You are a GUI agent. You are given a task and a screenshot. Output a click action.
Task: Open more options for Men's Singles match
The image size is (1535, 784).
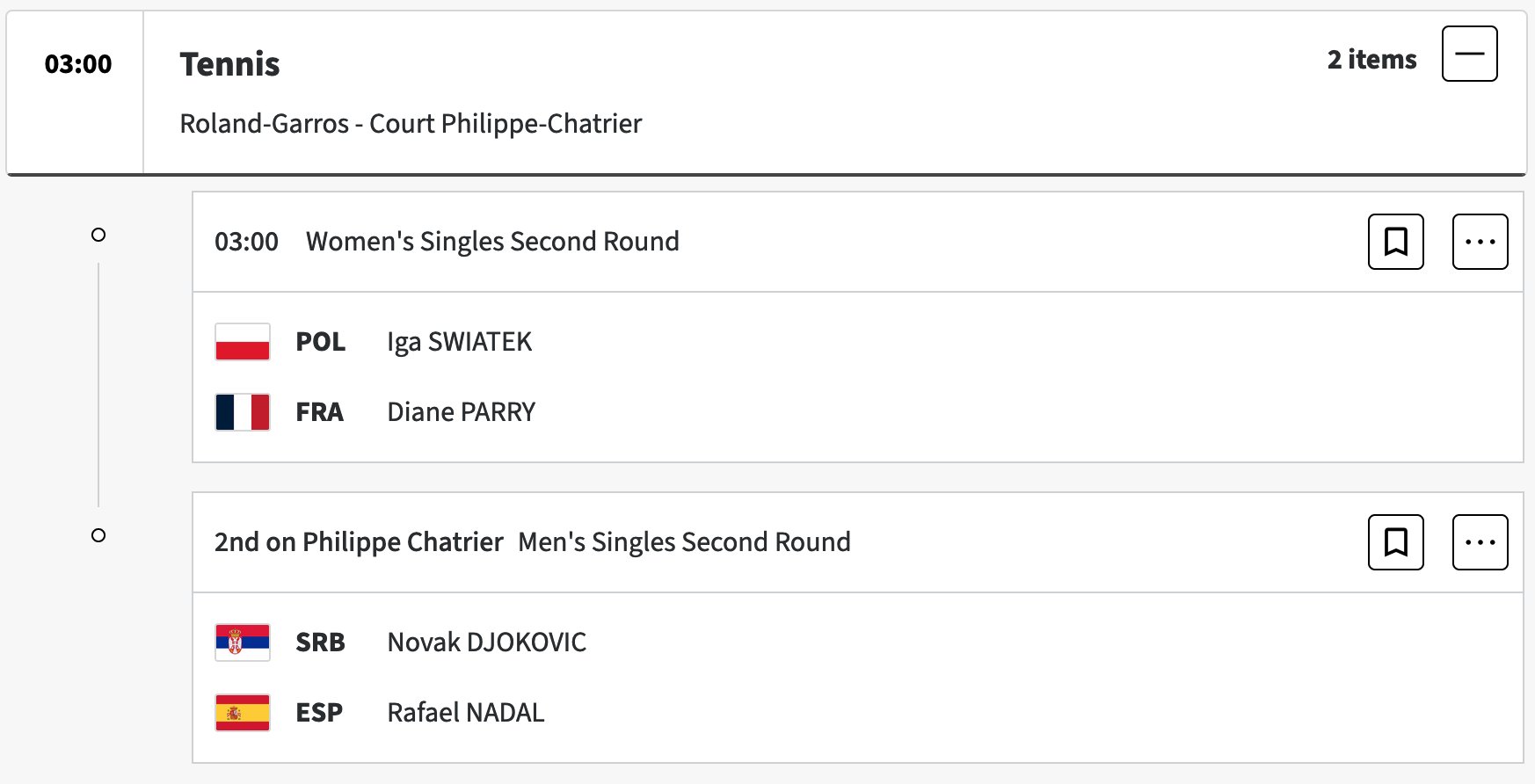pos(1480,542)
